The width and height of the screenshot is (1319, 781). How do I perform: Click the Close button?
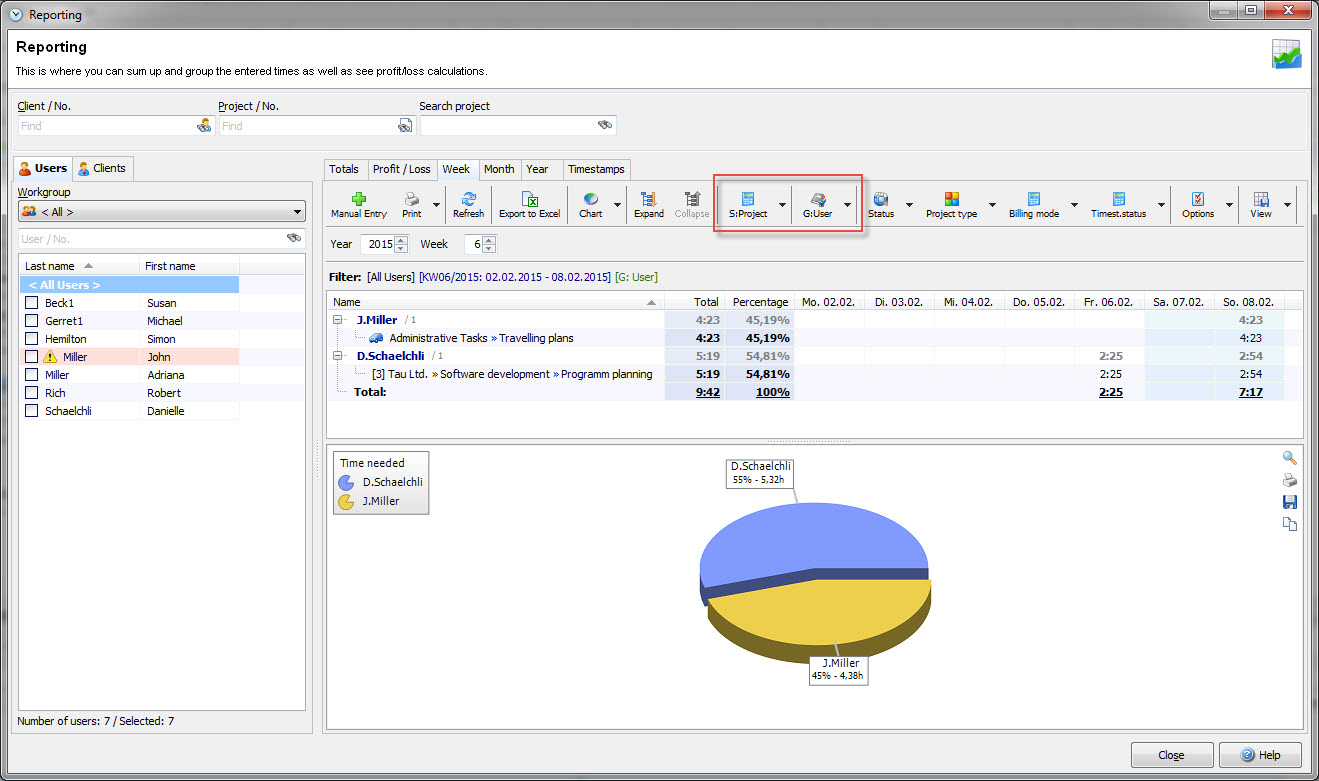(1171, 755)
